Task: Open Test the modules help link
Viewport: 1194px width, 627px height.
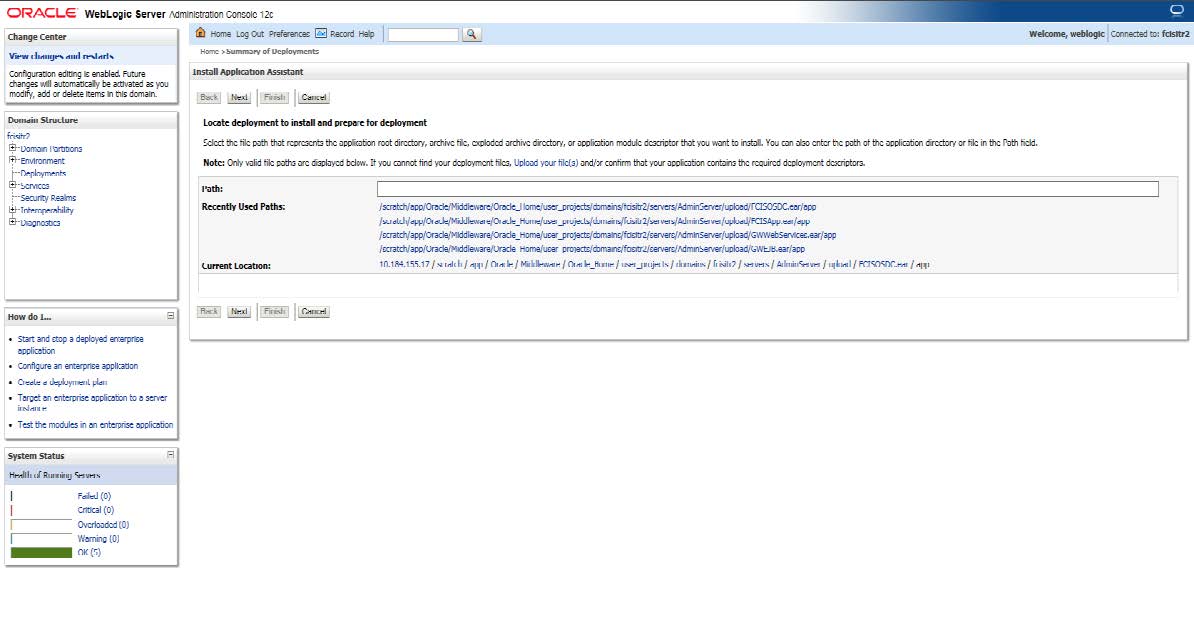Action: click(95, 425)
